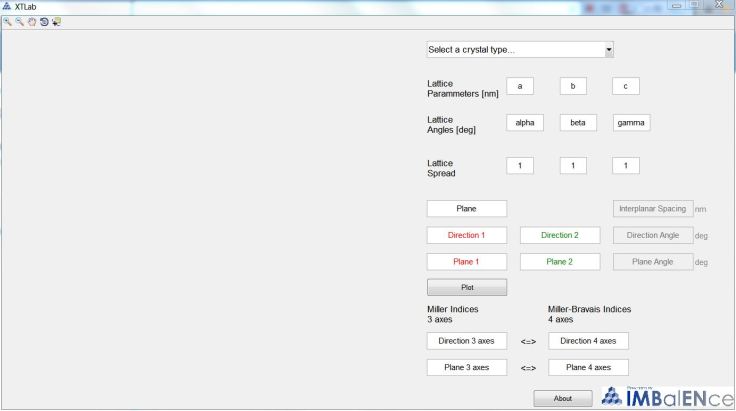Select the Zoom In tool
The width and height of the screenshot is (736, 411).
tap(8, 22)
